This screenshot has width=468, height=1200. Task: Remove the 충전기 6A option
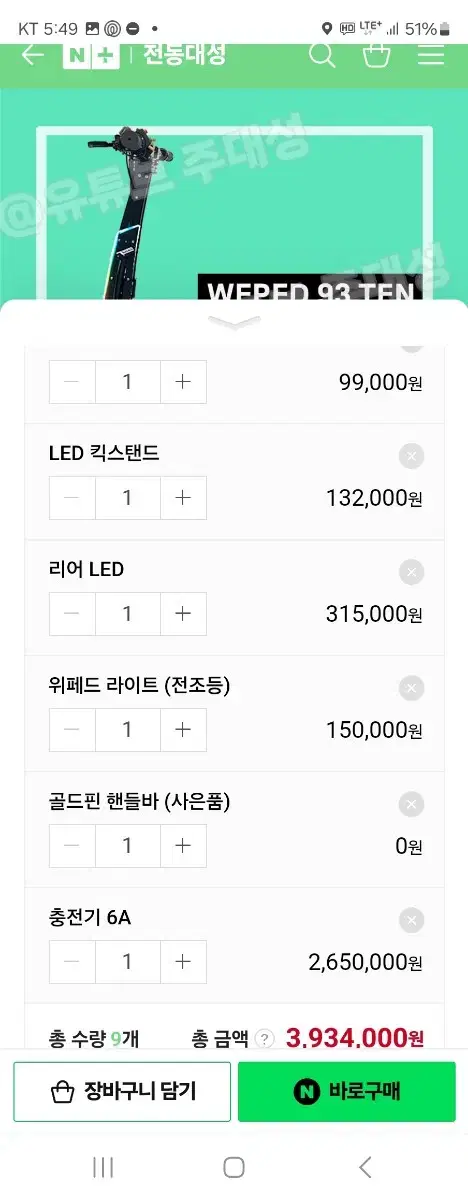point(410,920)
